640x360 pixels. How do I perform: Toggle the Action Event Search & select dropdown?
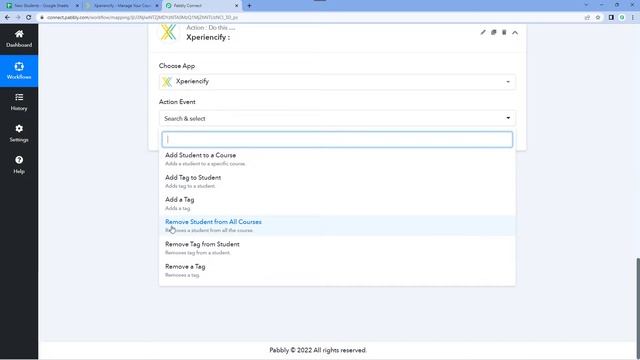(x=337, y=118)
